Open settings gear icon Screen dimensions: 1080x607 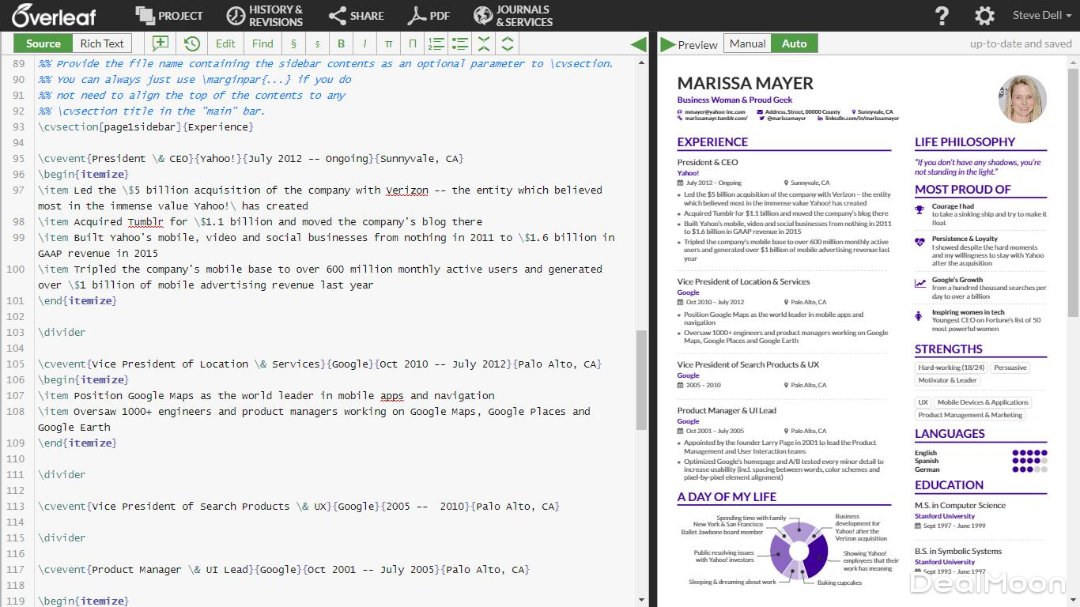coord(985,16)
